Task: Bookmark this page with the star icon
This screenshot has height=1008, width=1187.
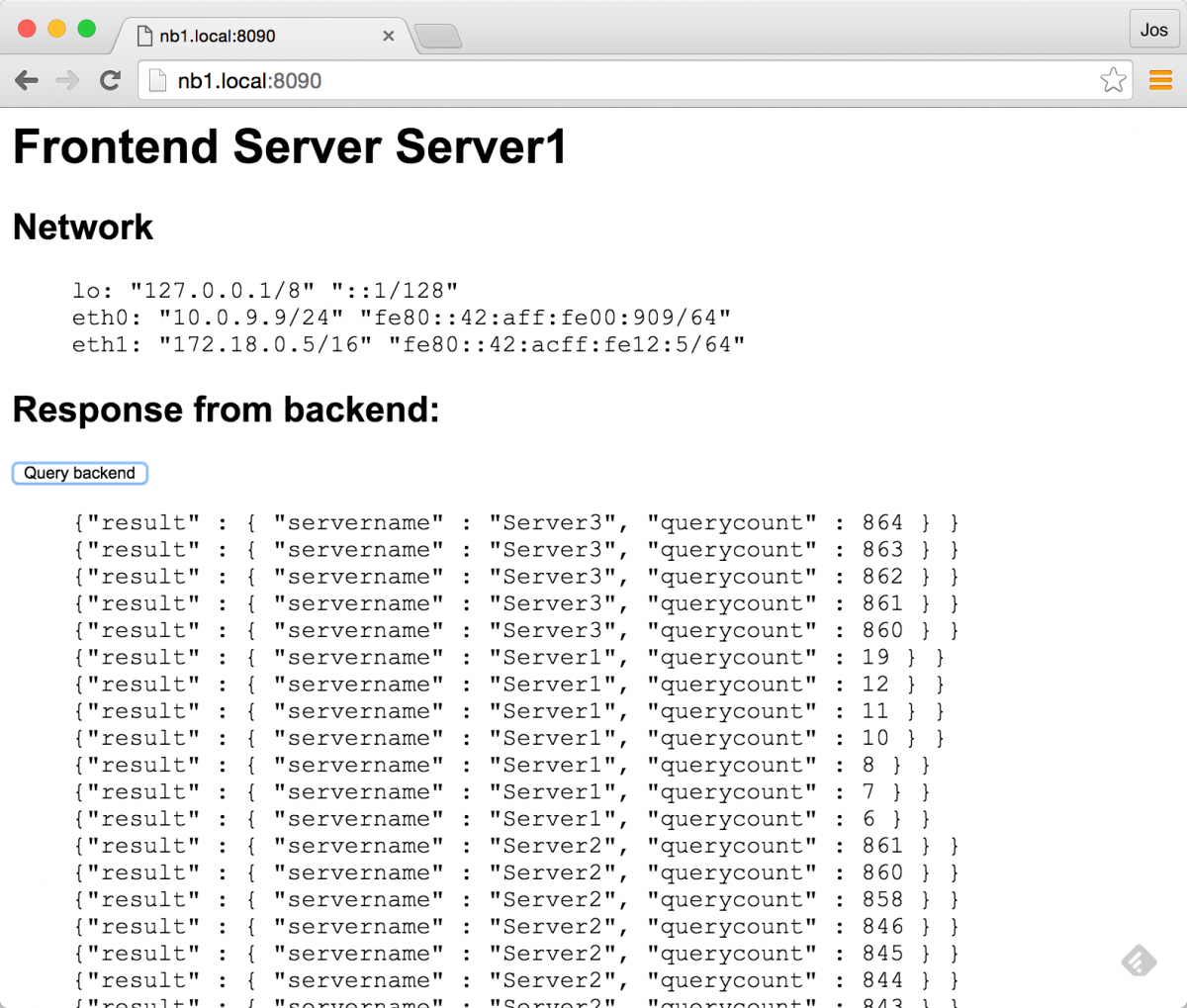Action: tap(1113, 80)
